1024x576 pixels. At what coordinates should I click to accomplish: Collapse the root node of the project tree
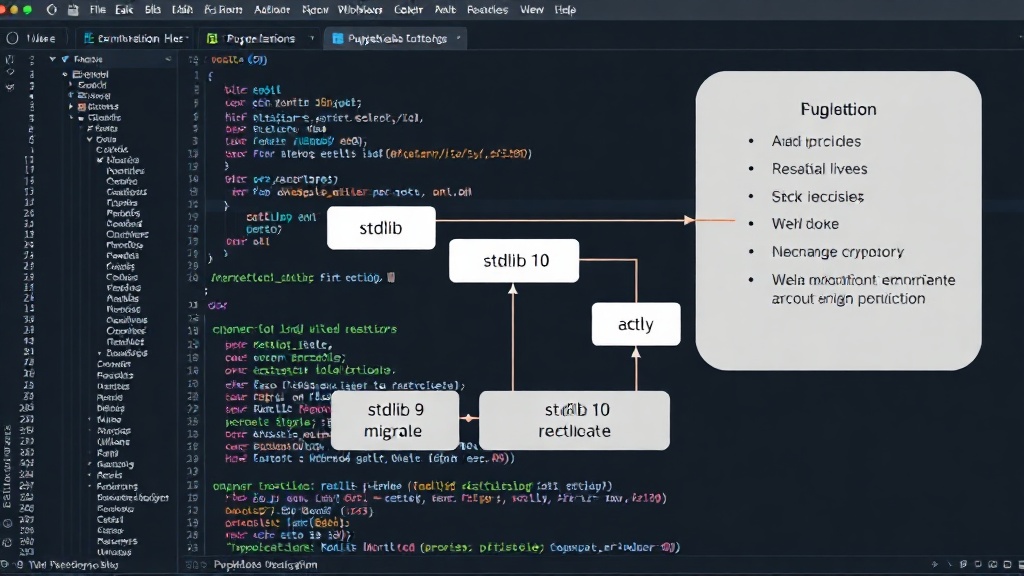coord(52,59)
